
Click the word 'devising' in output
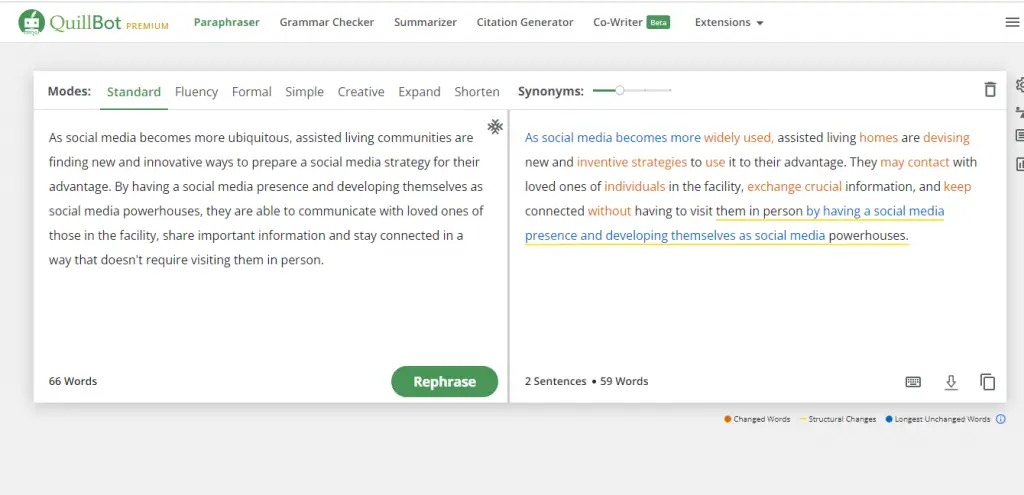pos(946,138)
